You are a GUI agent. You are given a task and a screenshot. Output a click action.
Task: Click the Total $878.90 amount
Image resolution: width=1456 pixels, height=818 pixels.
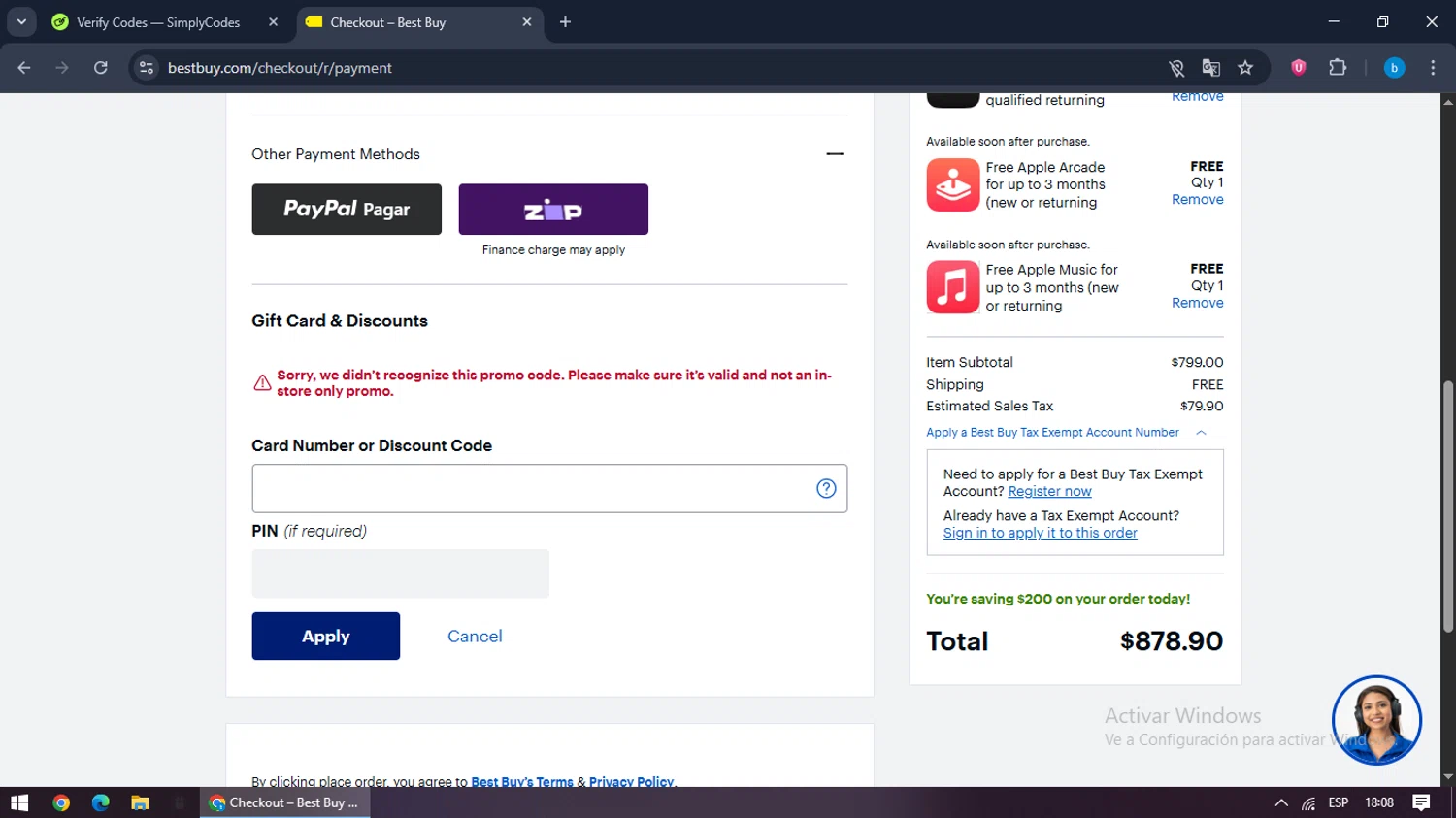pyautogui.click(x=1171, y=640)
